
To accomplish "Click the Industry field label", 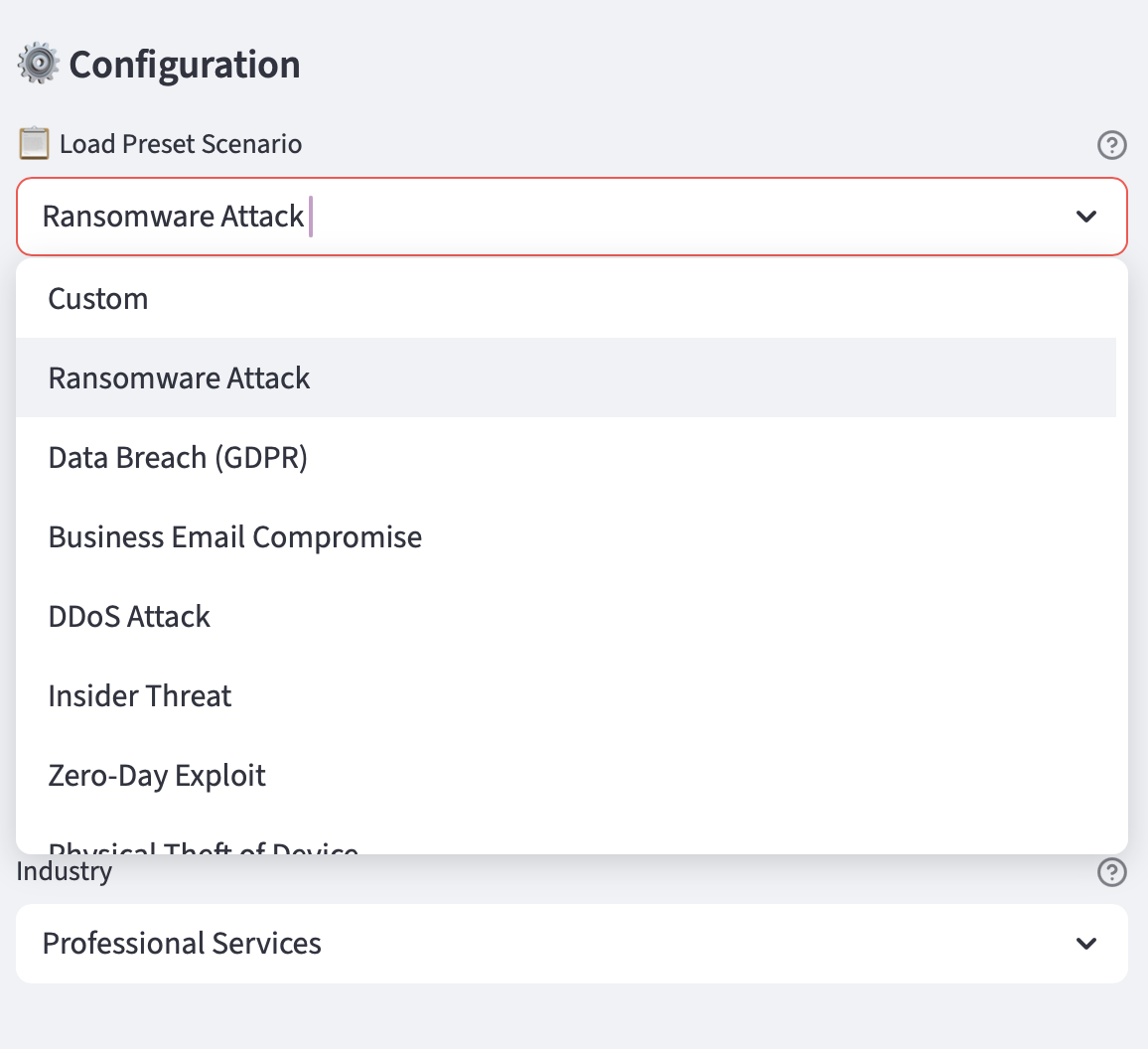I will pos(65,872).
